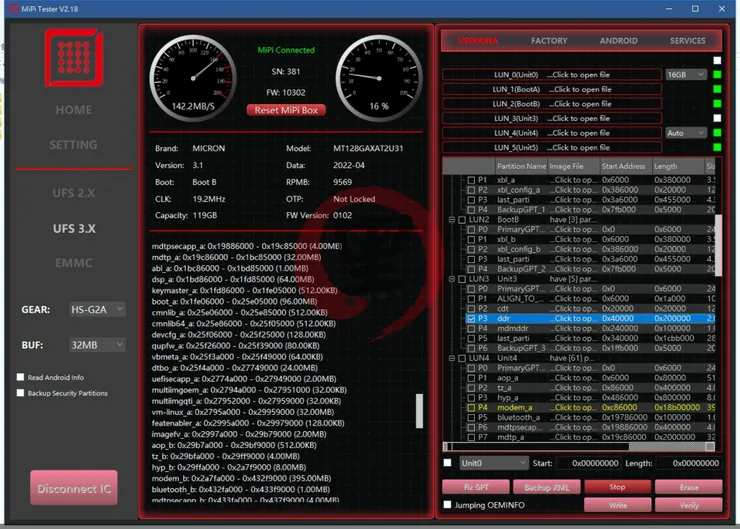Open file for LUN_2(BootB)

552,104
